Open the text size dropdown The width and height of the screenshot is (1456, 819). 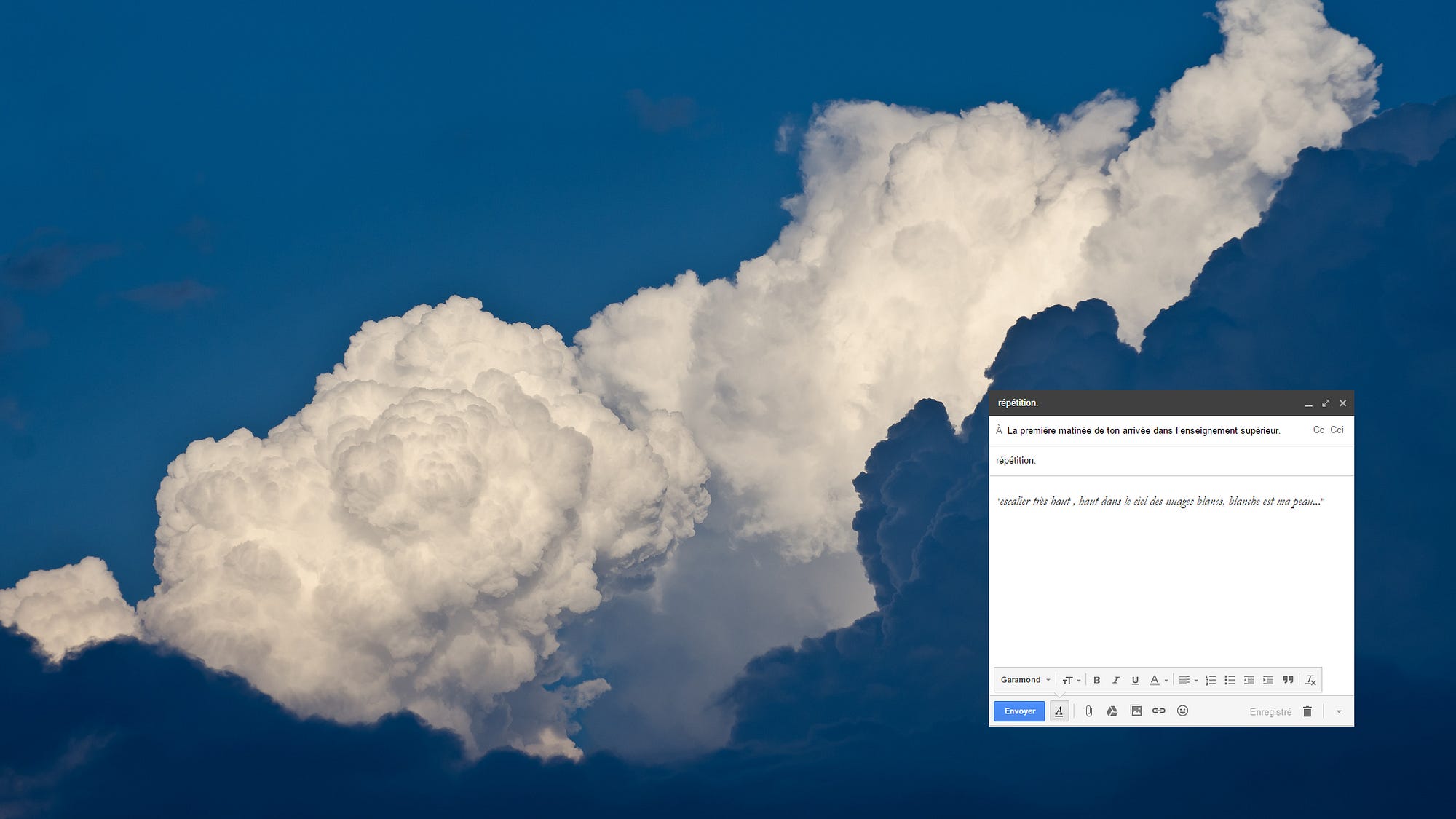[1071, 680]
